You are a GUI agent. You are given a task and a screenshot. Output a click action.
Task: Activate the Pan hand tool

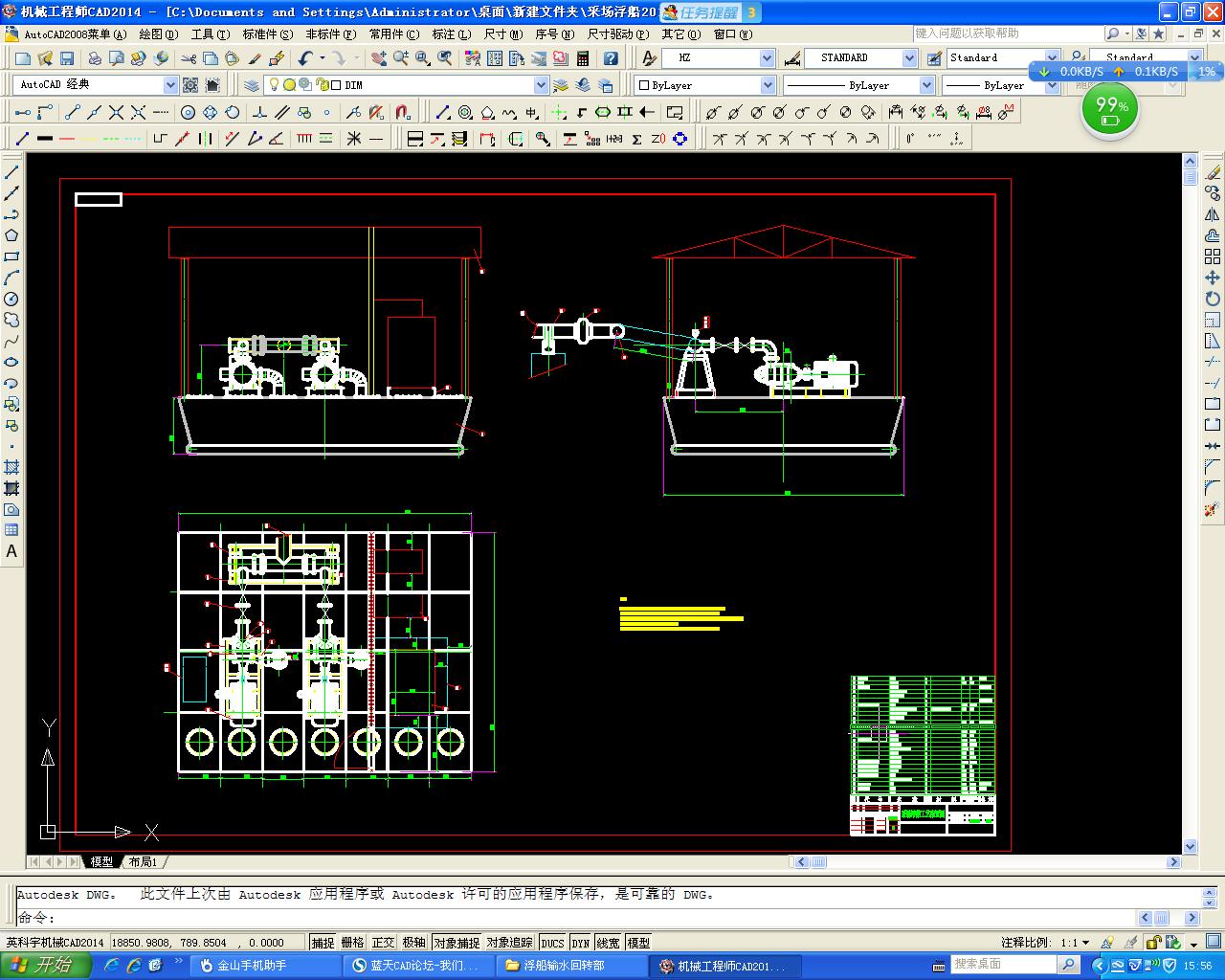pyautogui.click(x=379, y=58)
